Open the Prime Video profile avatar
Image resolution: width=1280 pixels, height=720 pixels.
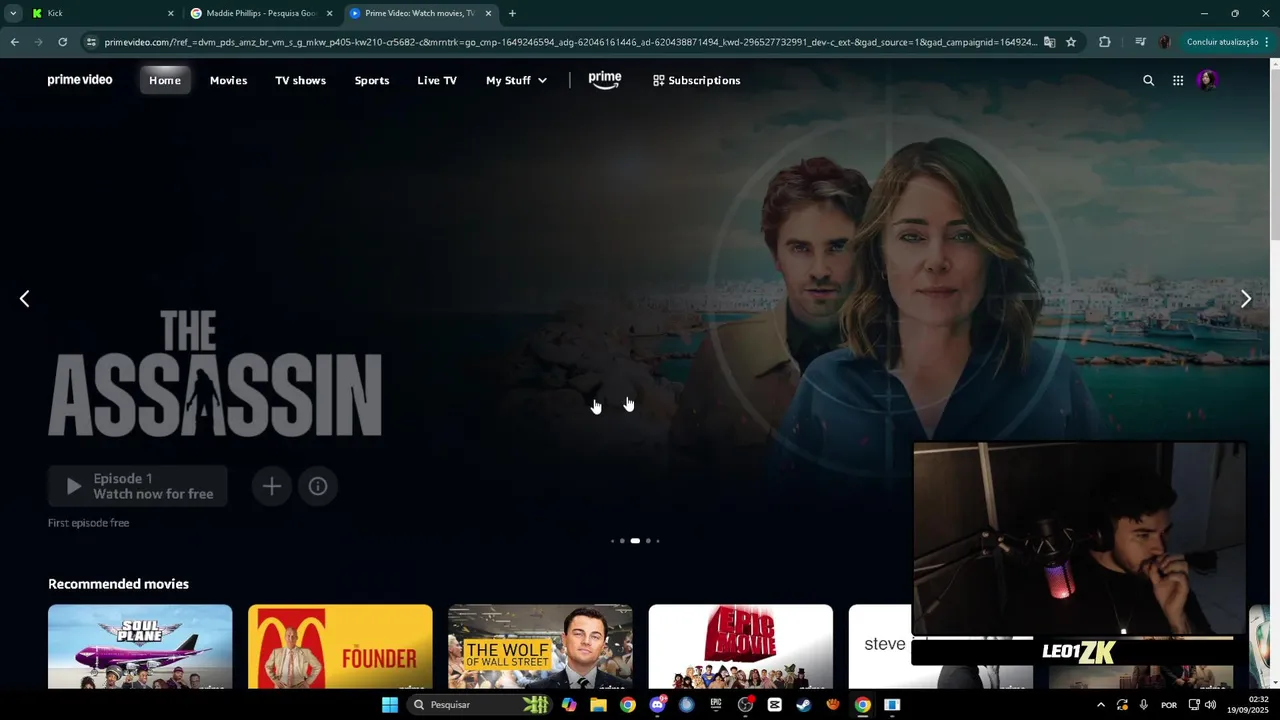pyautogui.click(x=1208, y=80)
